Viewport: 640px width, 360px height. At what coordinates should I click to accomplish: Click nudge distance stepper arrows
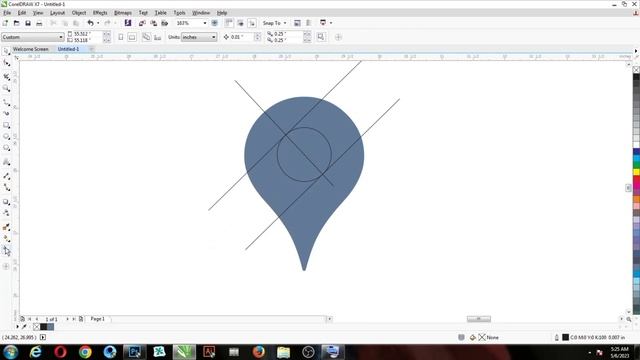tap(257, 37)
